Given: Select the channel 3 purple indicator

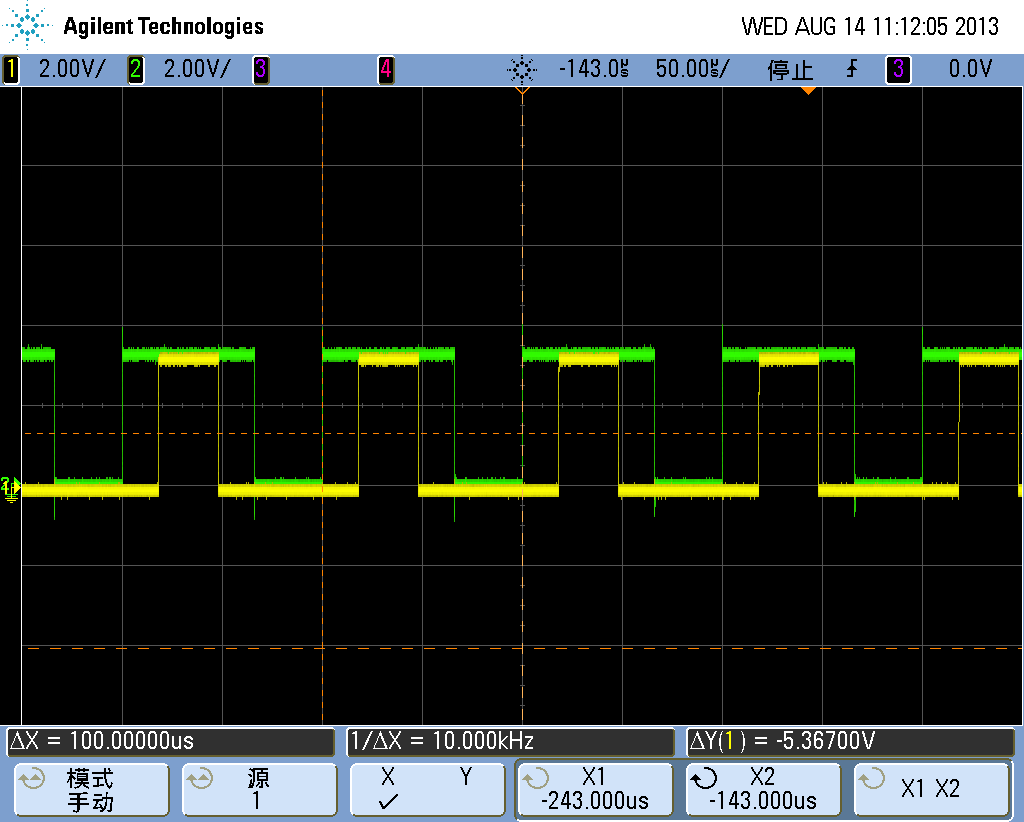Looking at the screenshot, I should [261, 69].
